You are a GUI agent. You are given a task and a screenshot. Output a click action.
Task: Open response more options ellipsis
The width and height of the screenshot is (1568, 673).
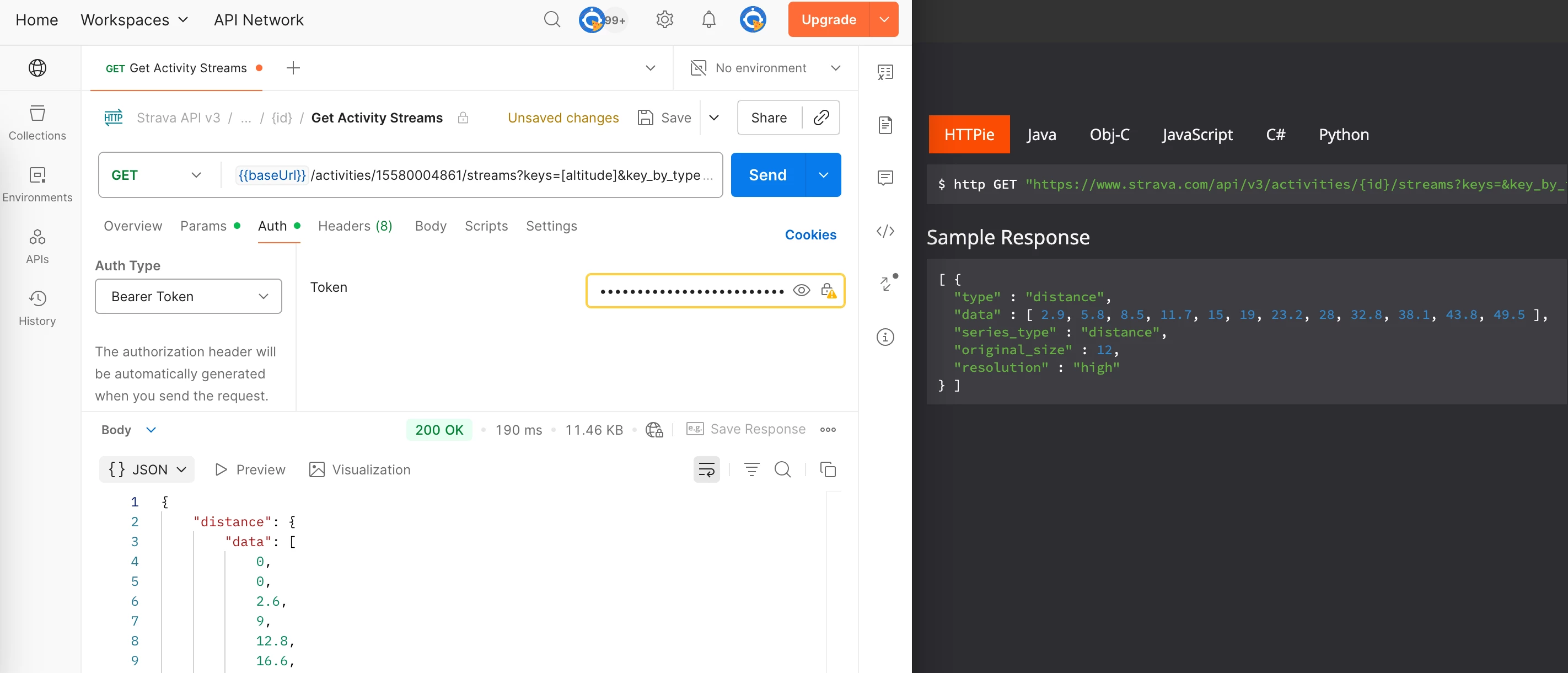pos(828,429)
